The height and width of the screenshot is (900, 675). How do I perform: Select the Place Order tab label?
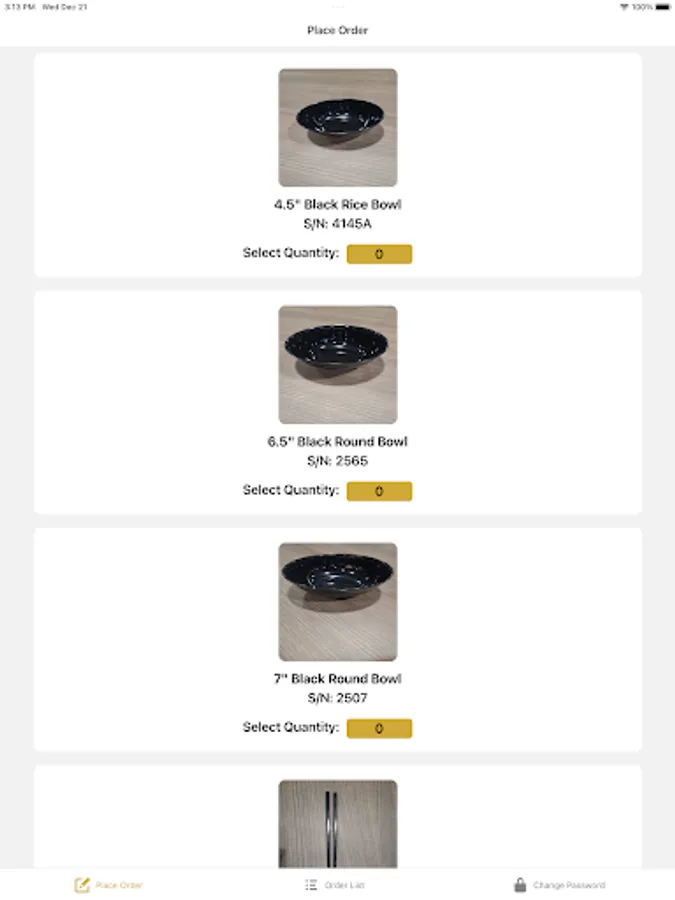click(x=119, y=885)
